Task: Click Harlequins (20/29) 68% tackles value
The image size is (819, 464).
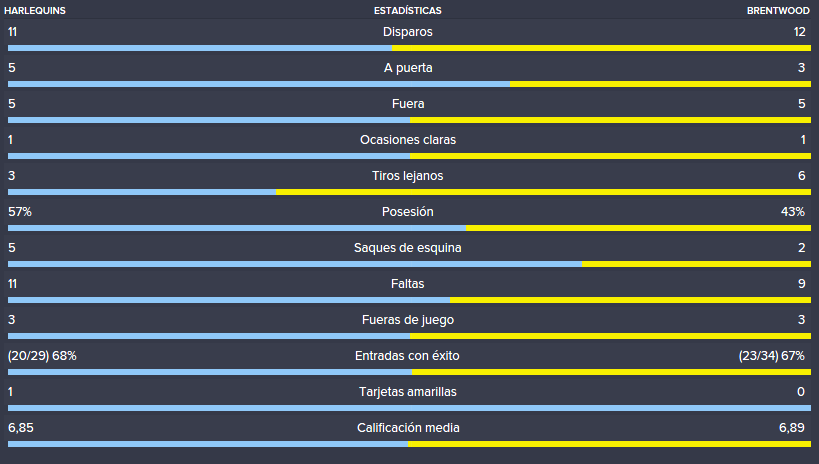Action: (x=42, y=356)
